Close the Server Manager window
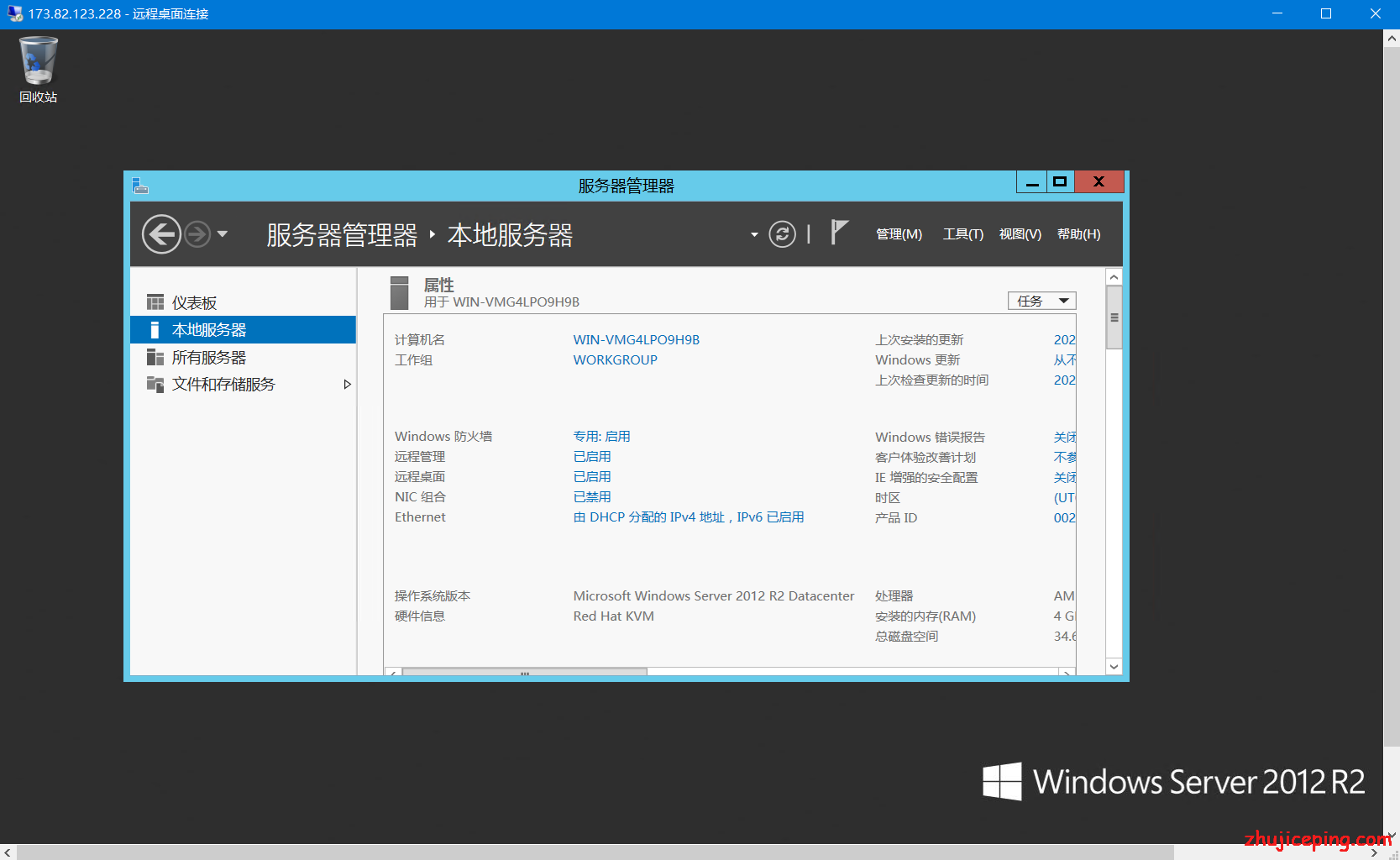The height and width of the screenshot is (860, 1400). [1099, 182]
